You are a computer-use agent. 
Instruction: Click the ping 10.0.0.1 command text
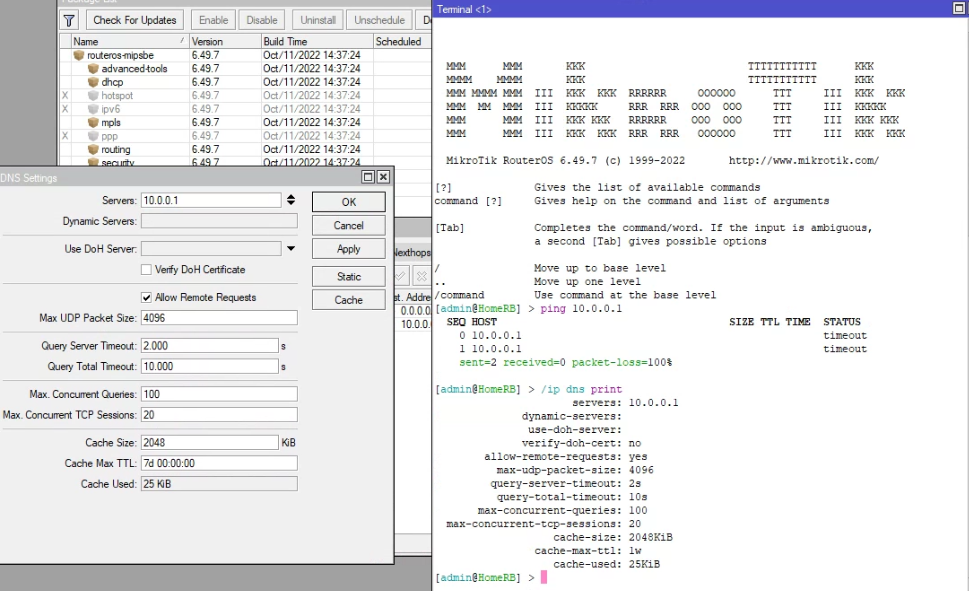581,308
